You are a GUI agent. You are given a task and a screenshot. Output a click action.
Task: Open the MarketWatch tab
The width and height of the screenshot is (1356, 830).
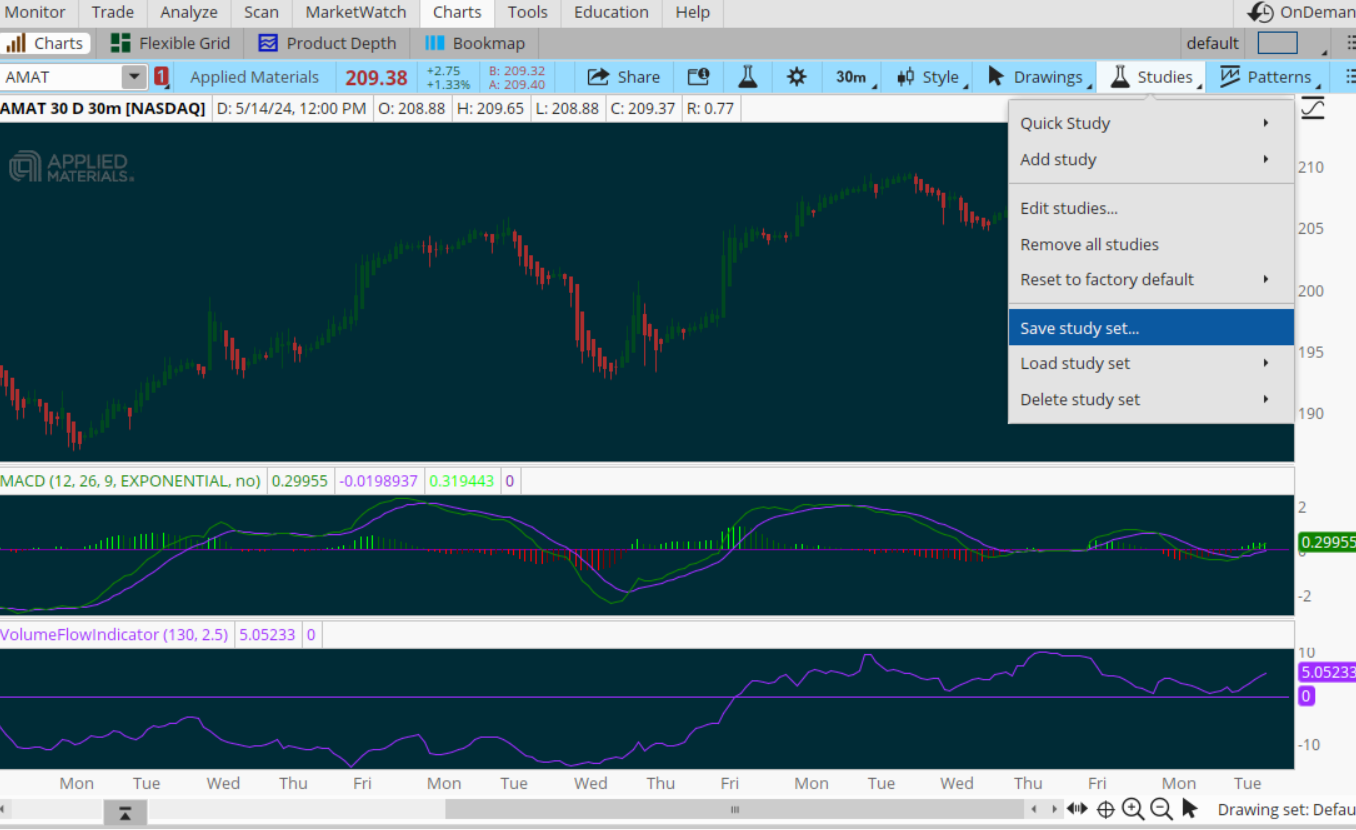pyautogui.click(x=356, y=13)
